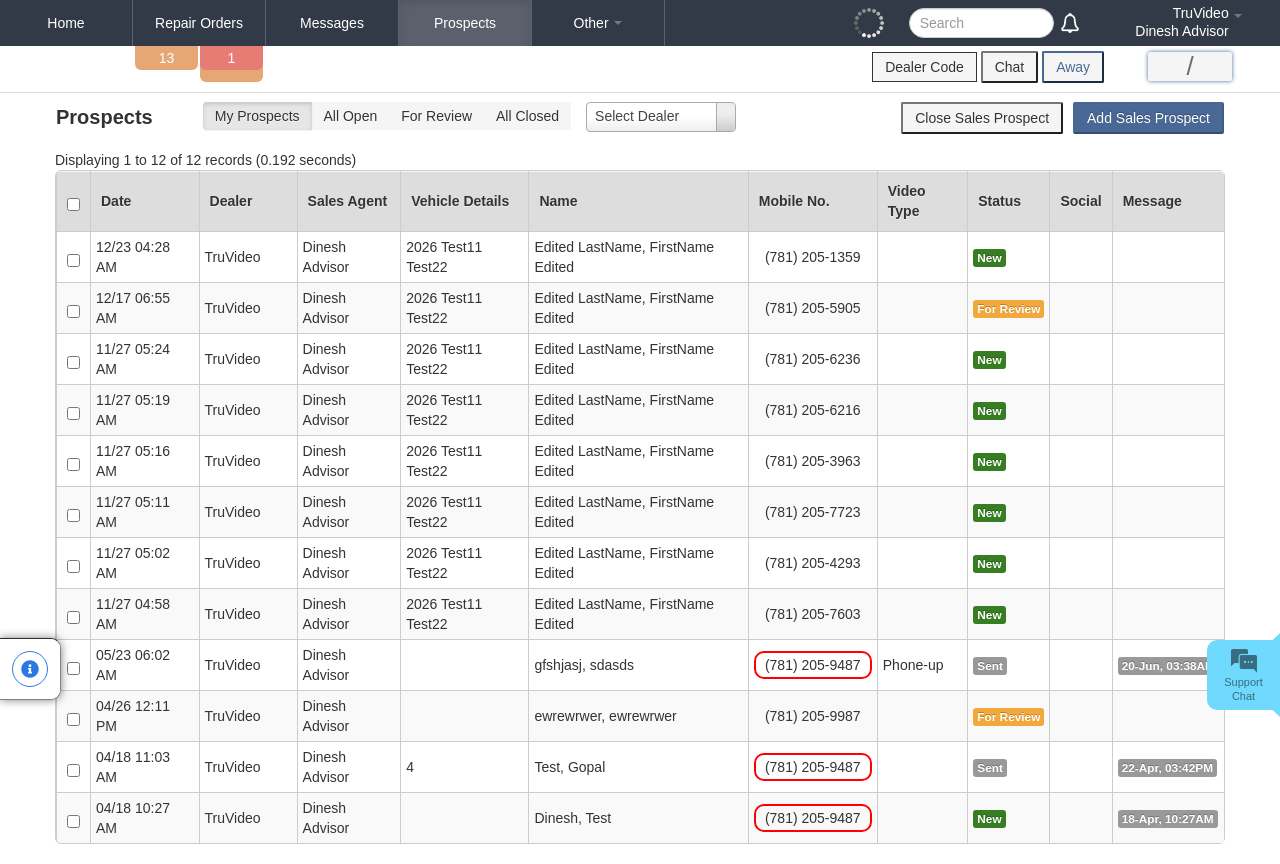Click the red 1 Messages badge

pos(231,58)
